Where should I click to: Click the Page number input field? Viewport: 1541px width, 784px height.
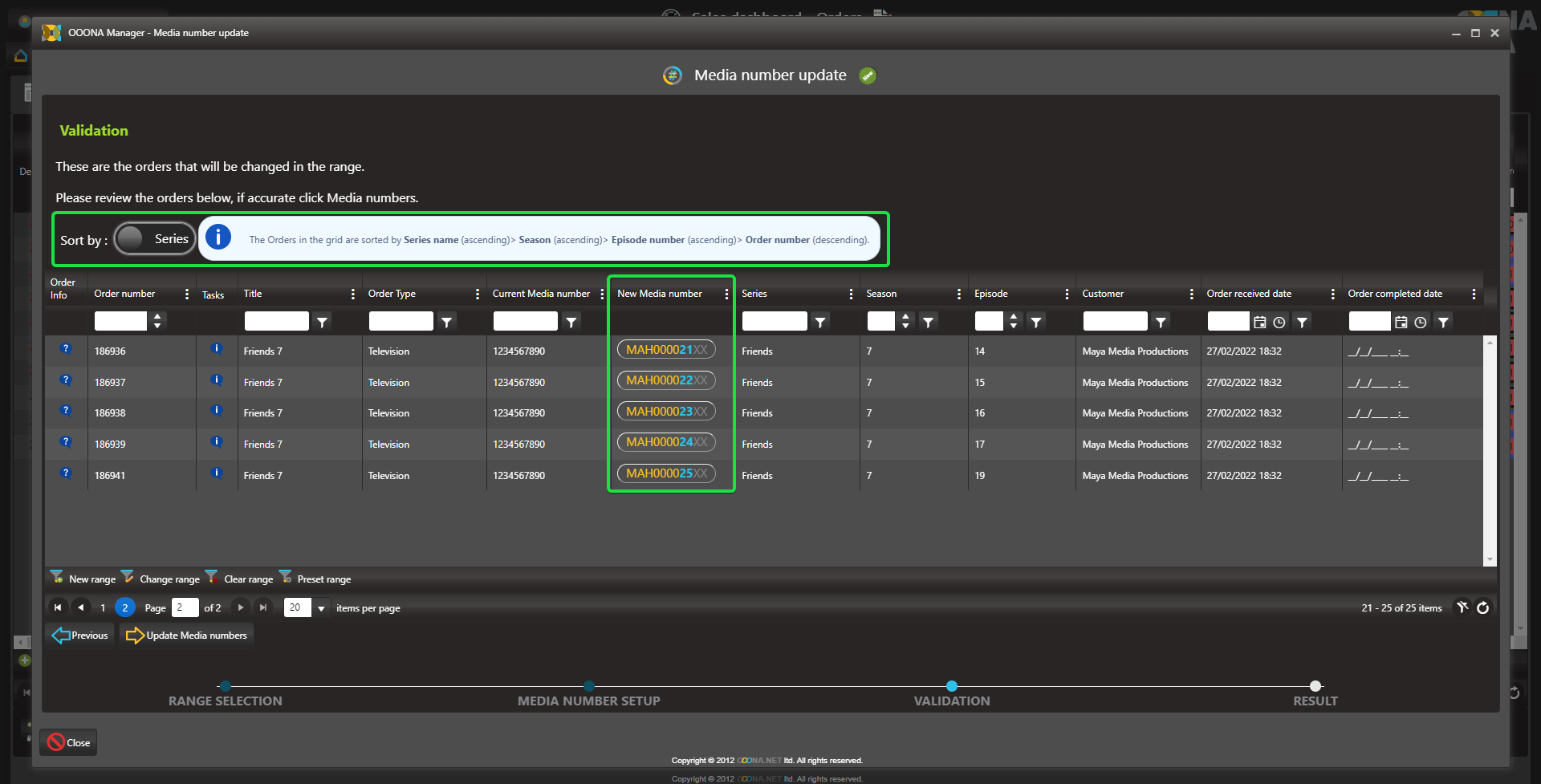coord(185,607)
